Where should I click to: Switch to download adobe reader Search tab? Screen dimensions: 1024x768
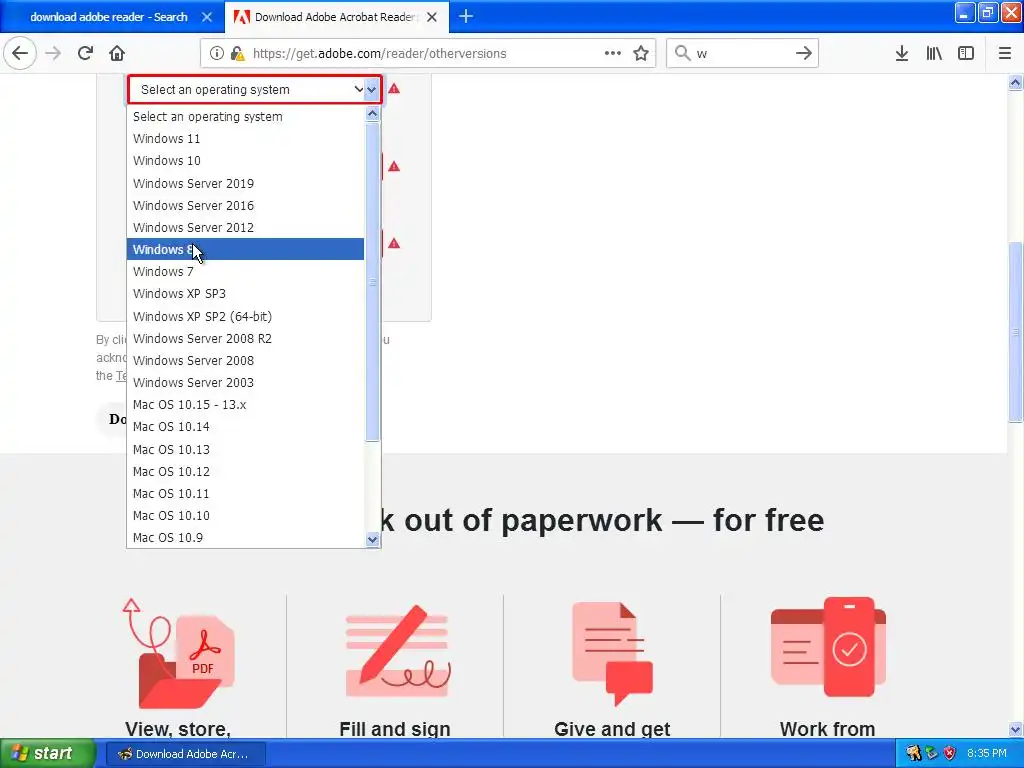click(x=108, y=17)
